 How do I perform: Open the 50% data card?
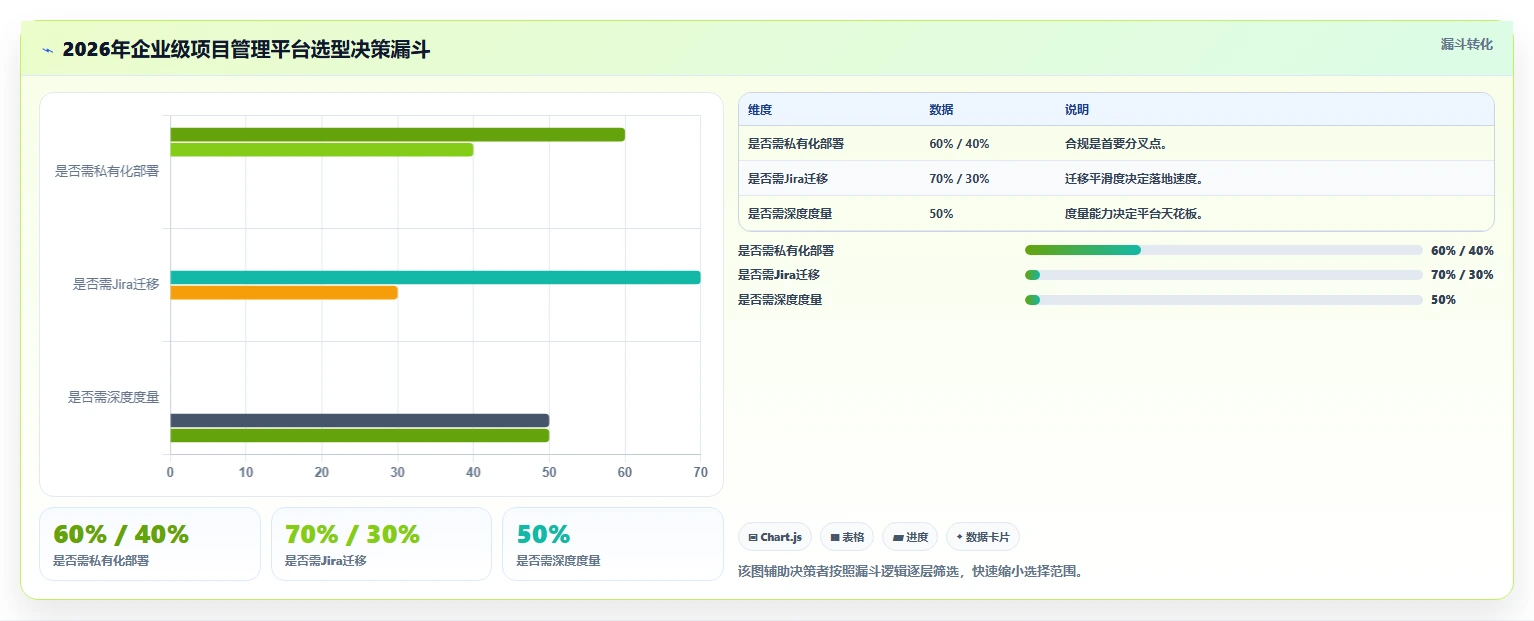[x=613, y=544]
